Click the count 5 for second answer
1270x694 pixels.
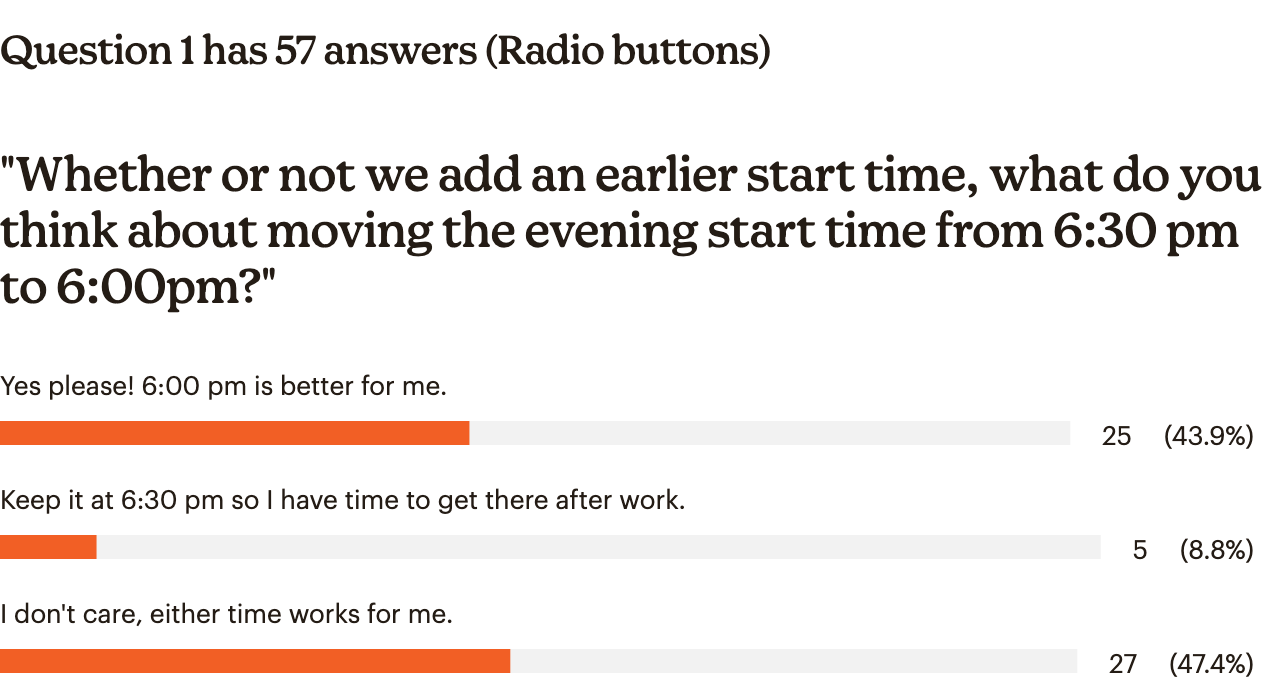click(x=1140, y=550)
